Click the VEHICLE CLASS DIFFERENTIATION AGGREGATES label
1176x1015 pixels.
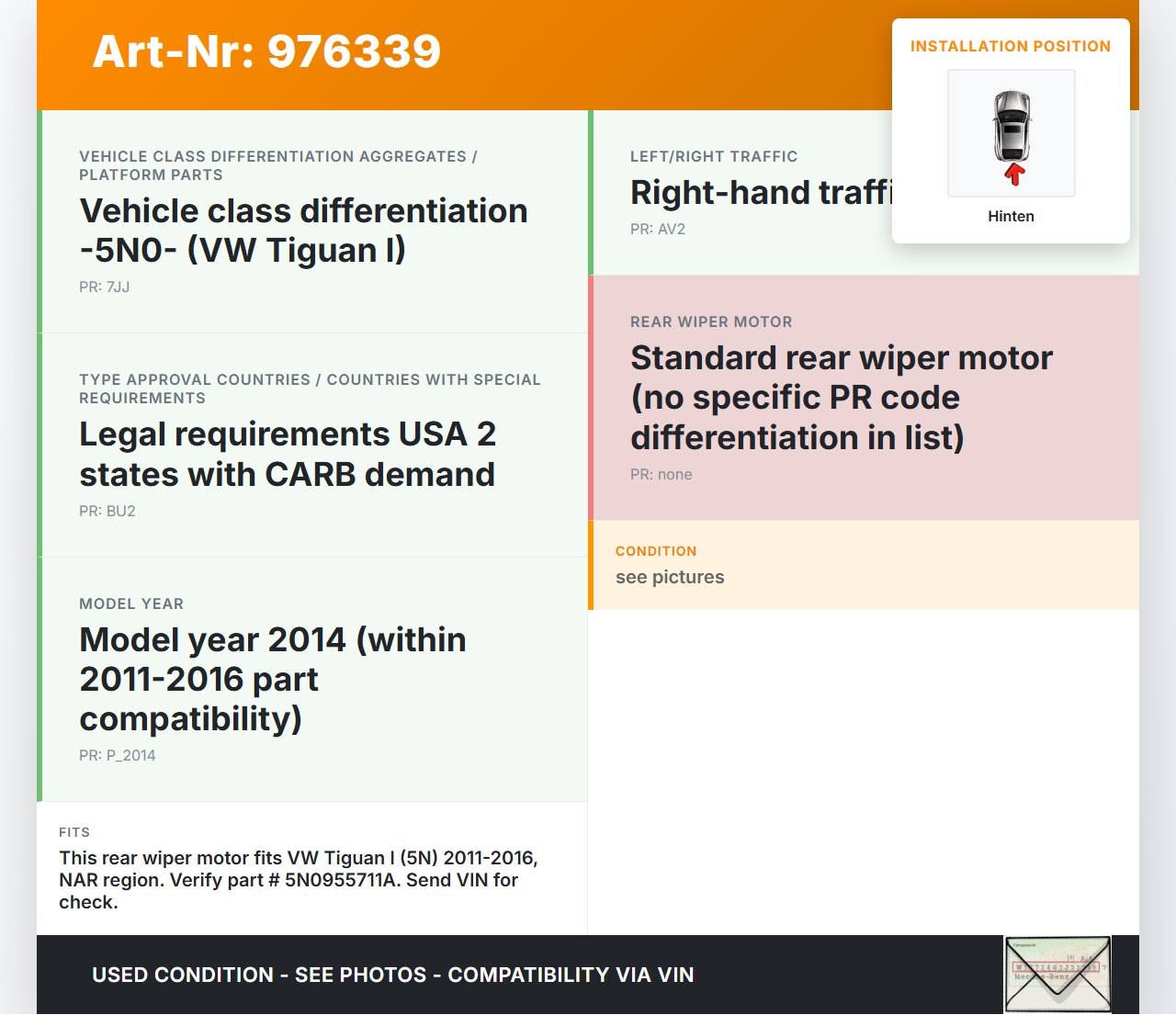[x=278, y=165]
